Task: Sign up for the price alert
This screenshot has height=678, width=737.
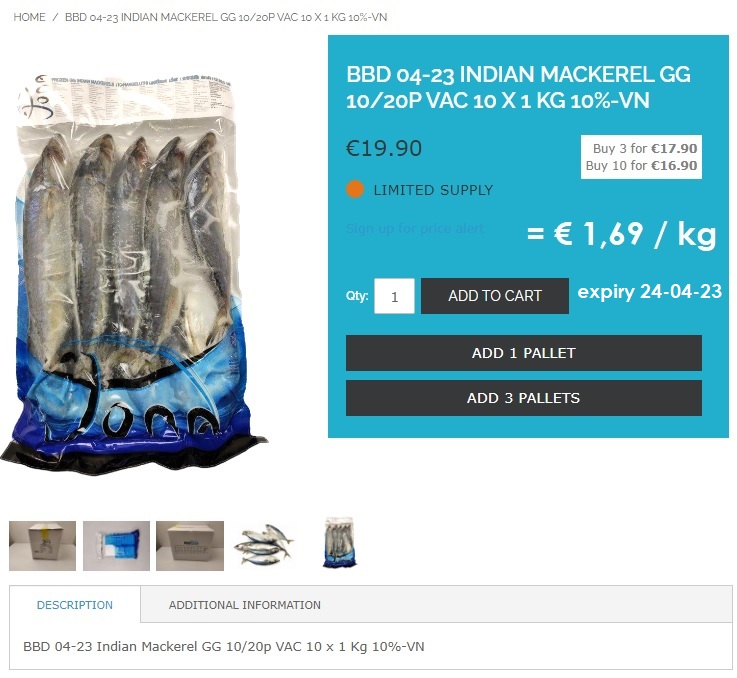Action: (x=415, y=229)
